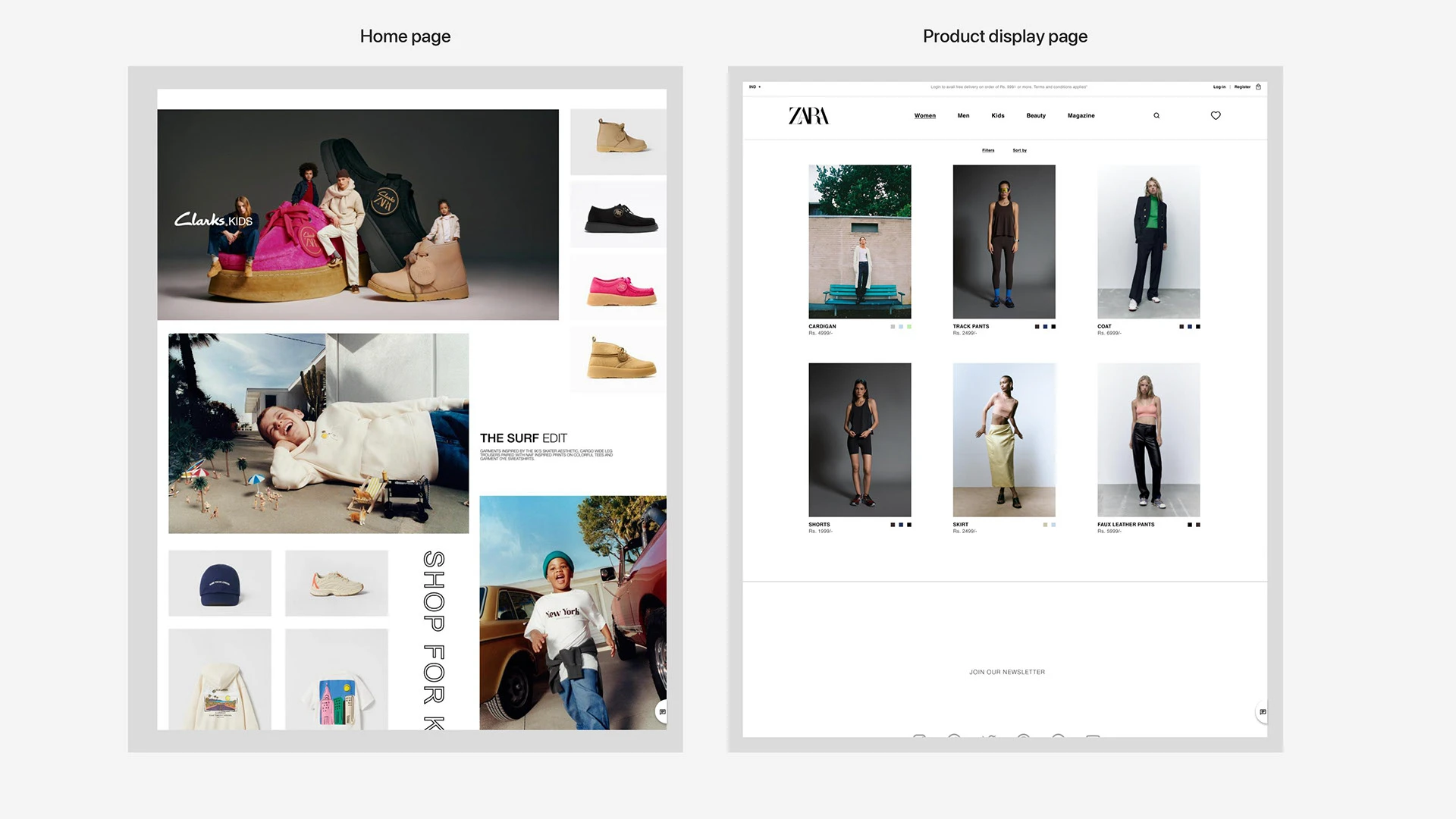This screenshot has height=819, width=1456.
Task: Open the Sort by dropdown
Action: tap(1020, 150)
